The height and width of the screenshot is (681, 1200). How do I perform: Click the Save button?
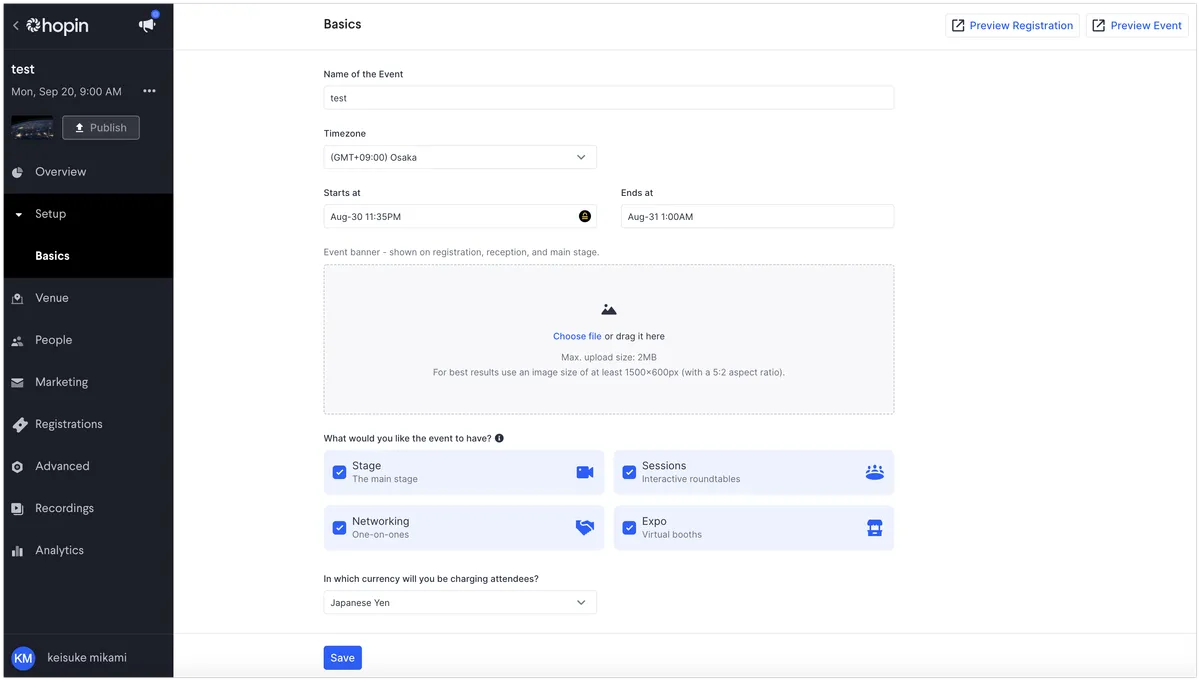pyautogui.click(x=342, y=658)
